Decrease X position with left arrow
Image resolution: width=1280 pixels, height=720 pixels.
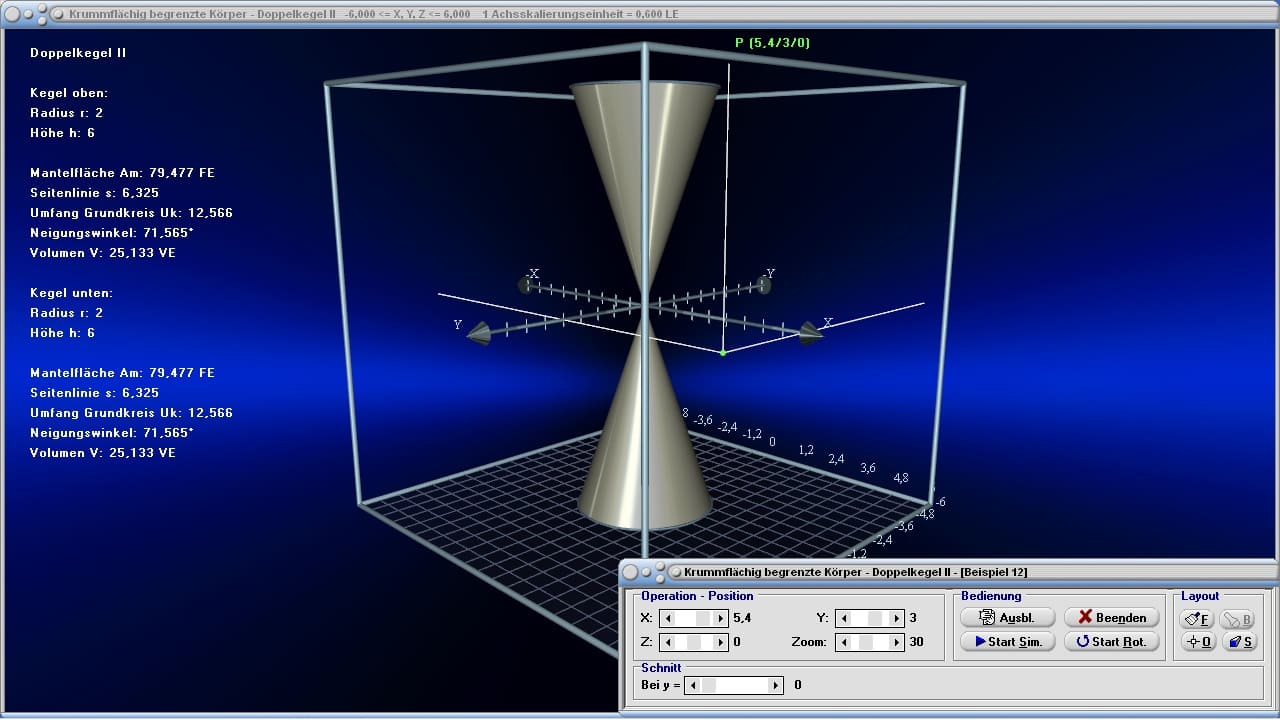tap(667, 619)
